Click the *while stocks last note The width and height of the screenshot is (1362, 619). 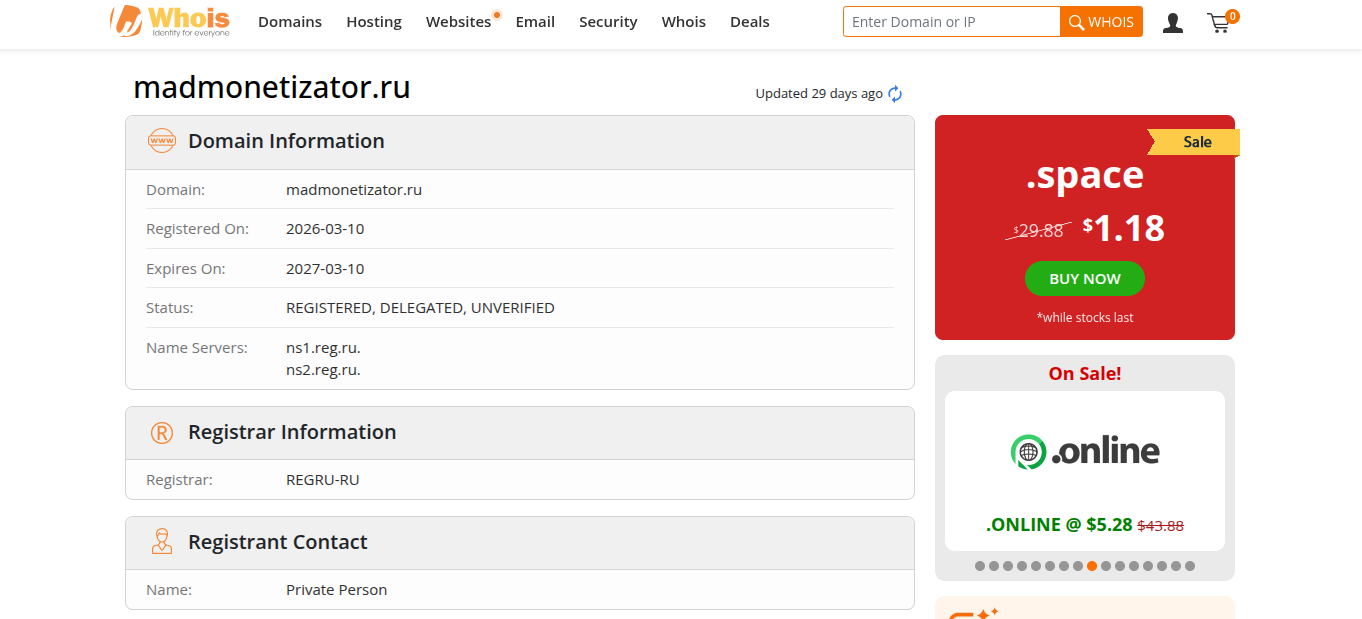pos(1085,318)
